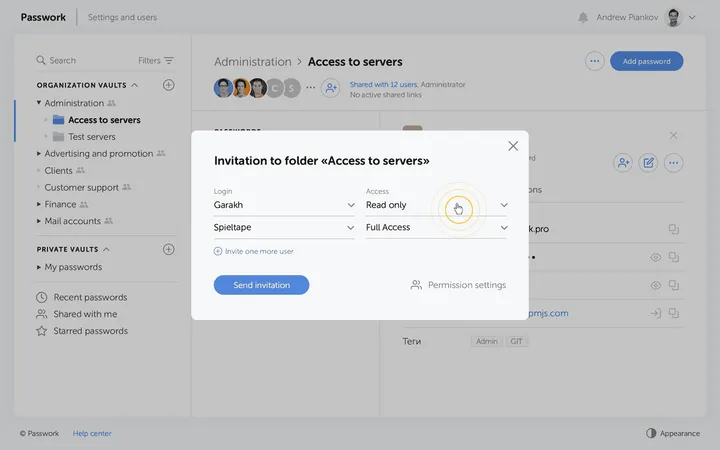
Task: Click the Add password button
Action: tap(647, 61)
